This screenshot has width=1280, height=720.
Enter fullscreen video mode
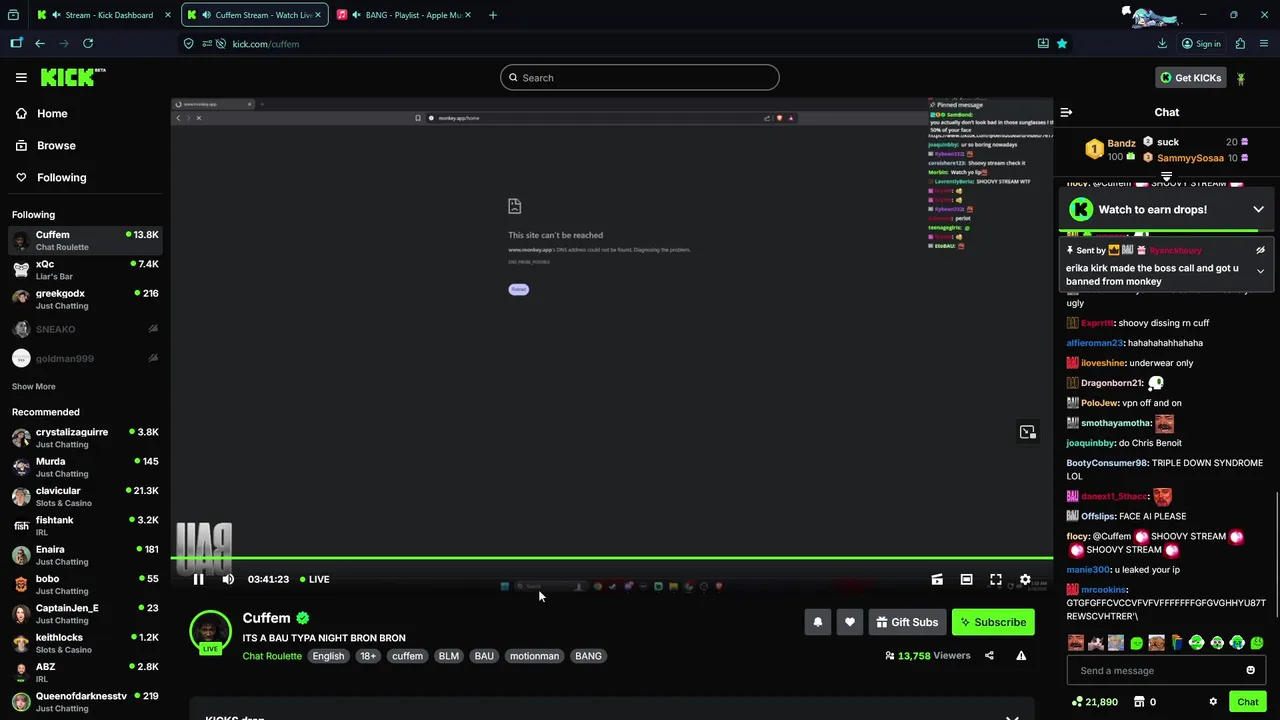click(996, 579)
